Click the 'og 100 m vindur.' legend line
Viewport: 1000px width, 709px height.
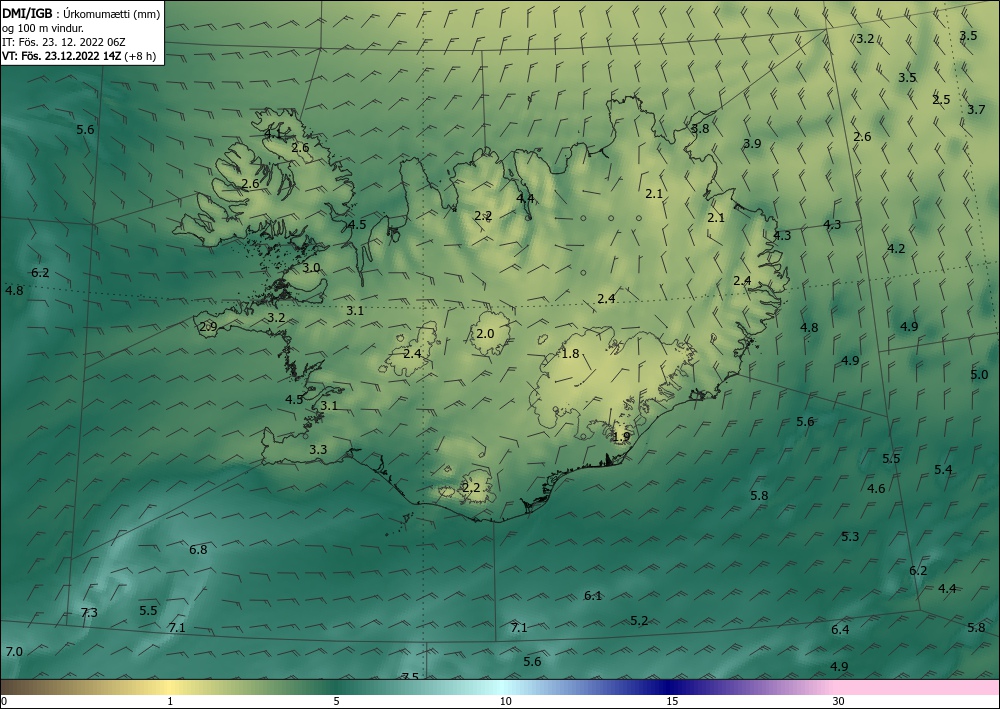point(43,28)
